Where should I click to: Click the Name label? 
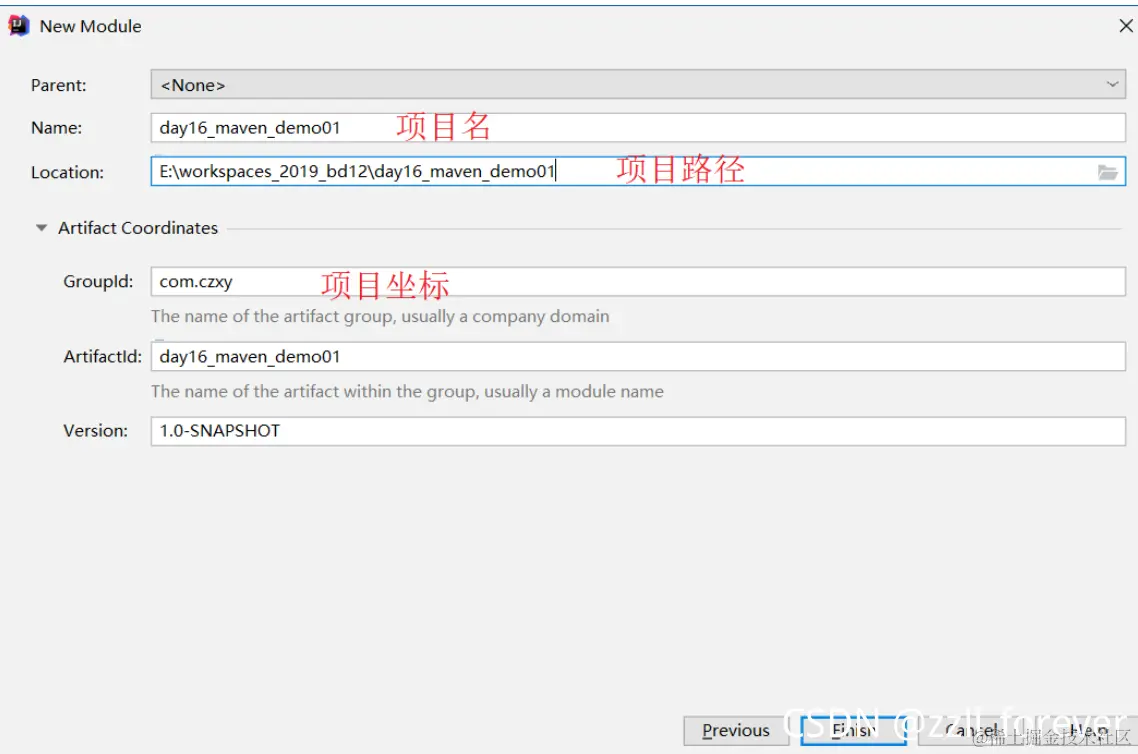point(57,128)
